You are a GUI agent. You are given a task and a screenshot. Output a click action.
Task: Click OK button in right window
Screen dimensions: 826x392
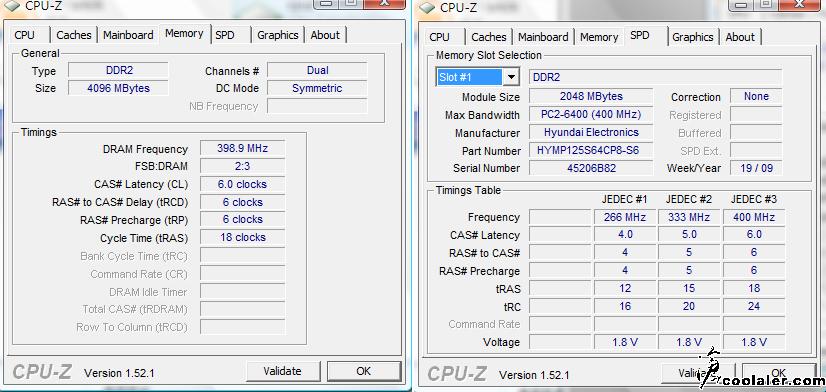pos(779,373)
